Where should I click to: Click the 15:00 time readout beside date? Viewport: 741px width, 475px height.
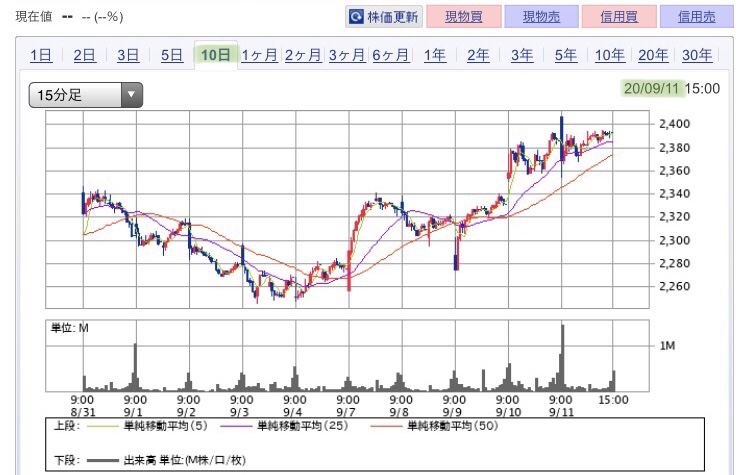tap(702, 88)
